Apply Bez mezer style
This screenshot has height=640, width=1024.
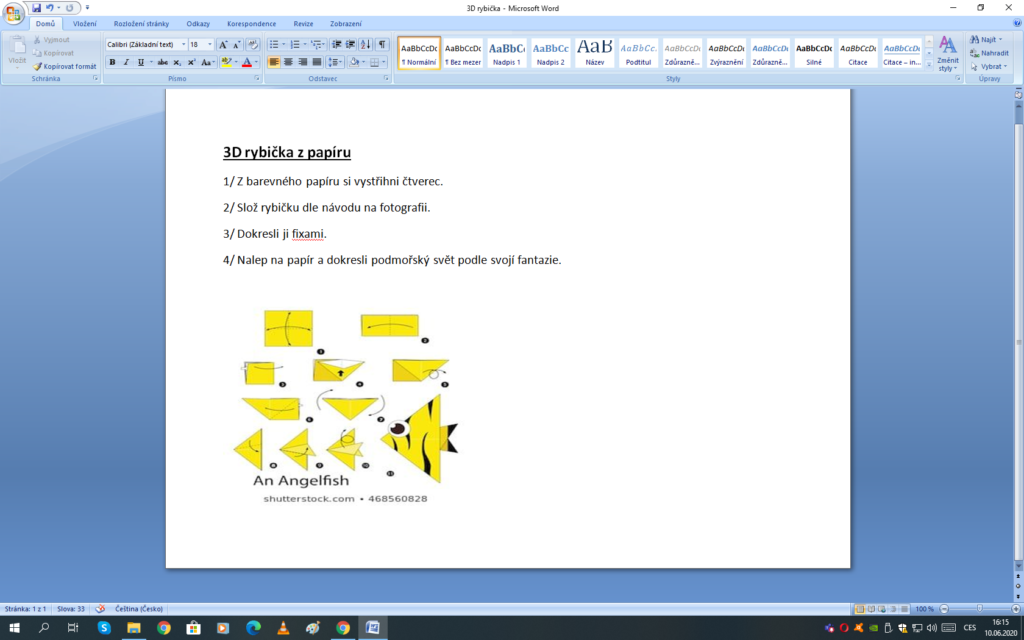(463, 53)
